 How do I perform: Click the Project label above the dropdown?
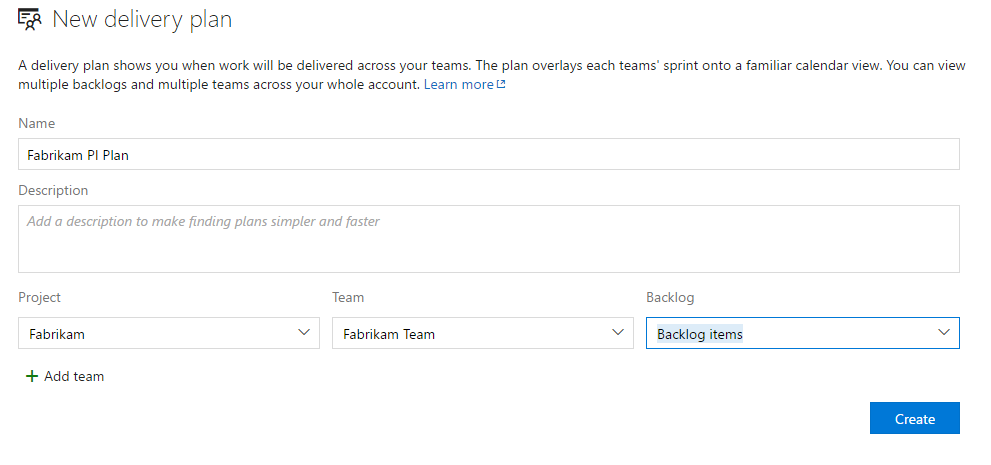40,297
